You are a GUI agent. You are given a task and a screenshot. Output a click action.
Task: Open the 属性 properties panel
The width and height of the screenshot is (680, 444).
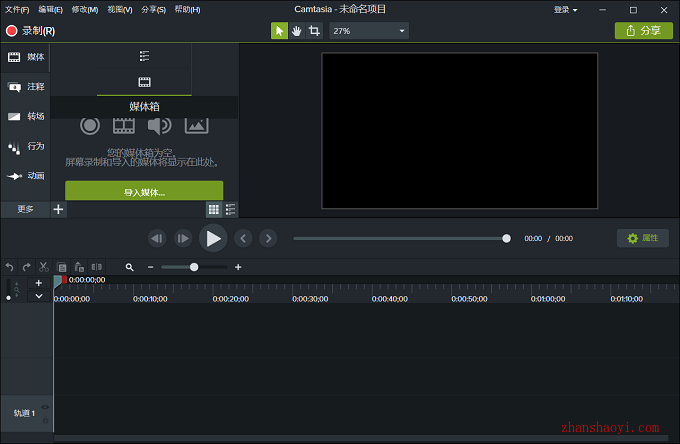[x=643, y=238]
